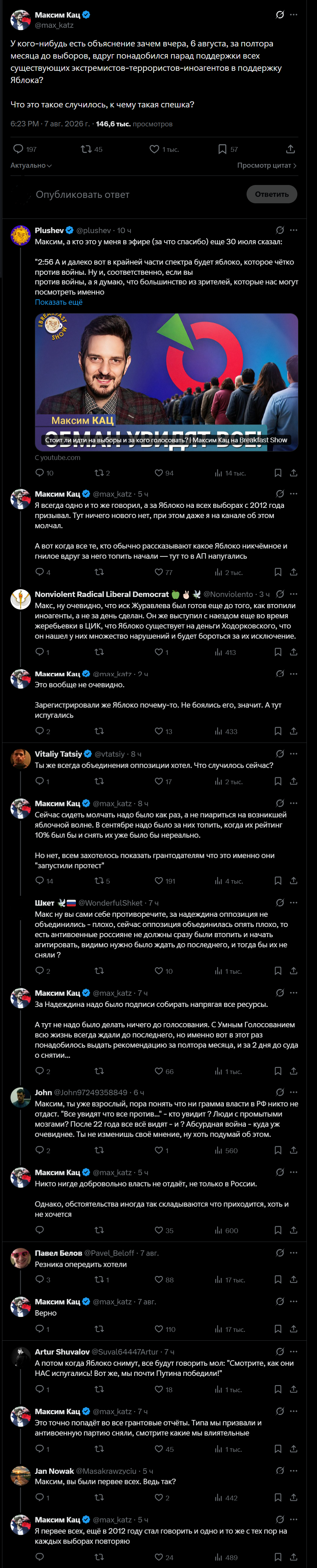Open Просмотр цитат quotes view
This screenshot has height=1568, width=317.
click(267, 166)
